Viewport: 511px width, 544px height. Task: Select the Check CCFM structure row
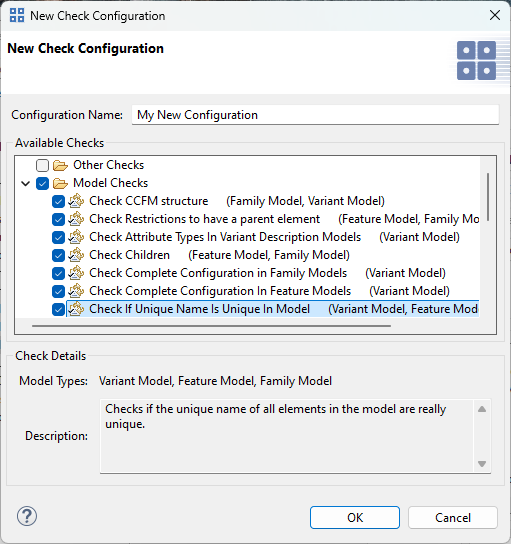[237, 201]
